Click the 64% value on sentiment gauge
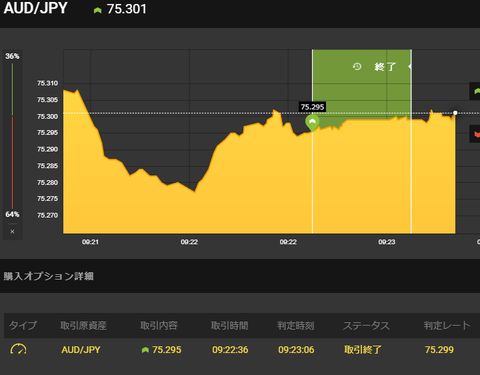The height and width of the screenshot is (375, 480). click(x=12, y=214)
